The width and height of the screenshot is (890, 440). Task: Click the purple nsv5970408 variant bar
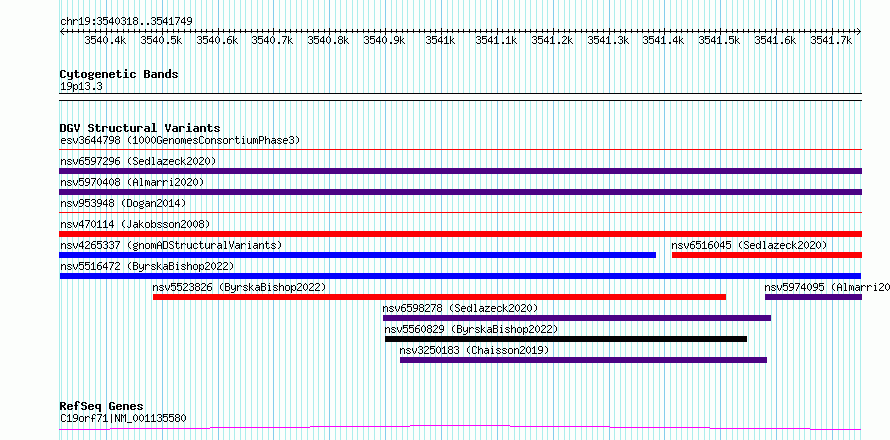tap(461, 192)
